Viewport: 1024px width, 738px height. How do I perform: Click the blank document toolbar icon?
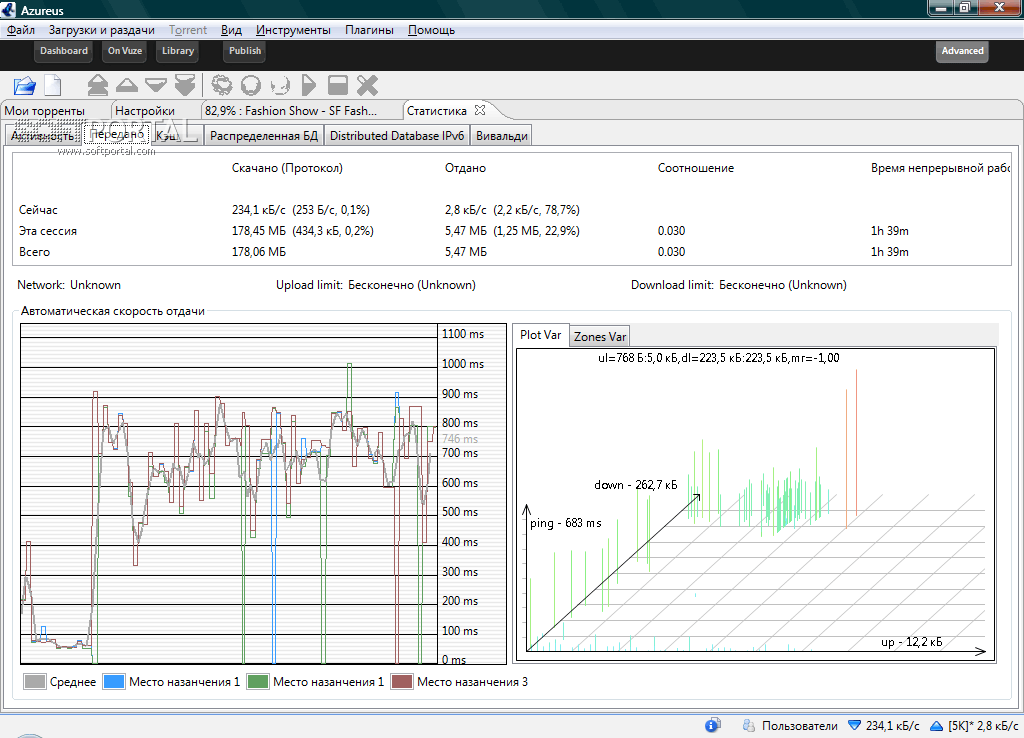click(51, 86)
